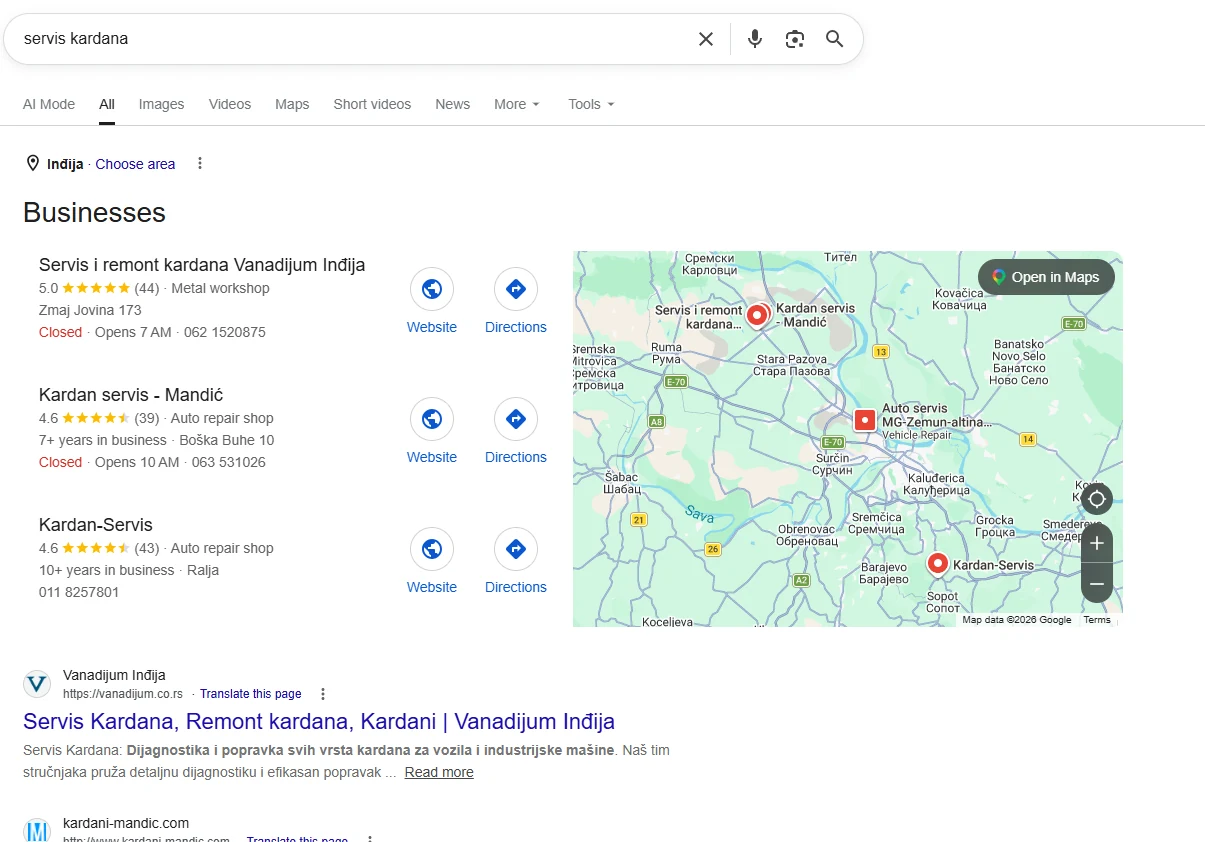The width and height of the screenshot is (1205, 842).
Task: Click the Choose area link
Action: (x=135, y=164)
